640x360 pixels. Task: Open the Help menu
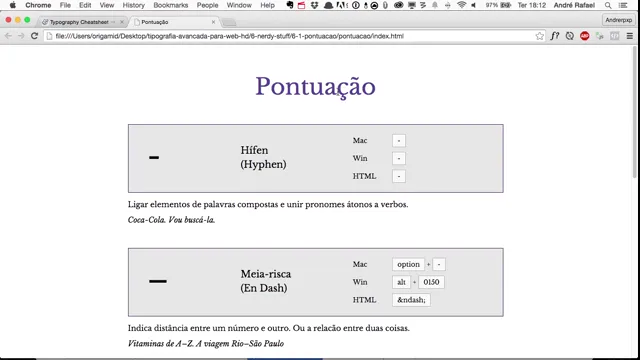pyautogui.click(x=267, y=5)
